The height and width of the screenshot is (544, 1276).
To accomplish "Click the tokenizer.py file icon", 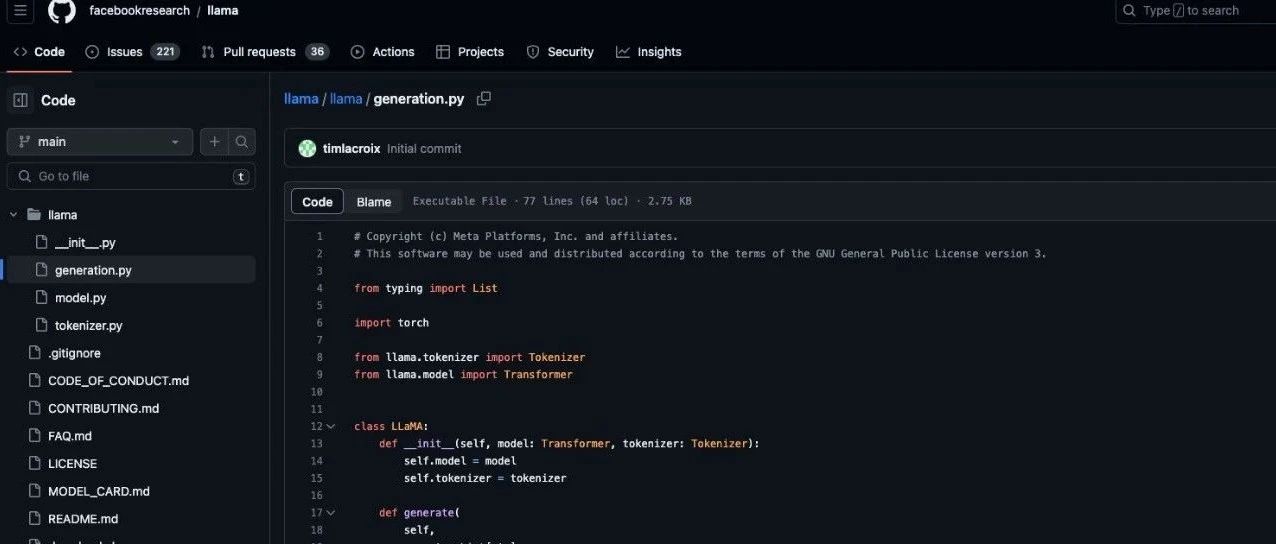I will 41,326.
